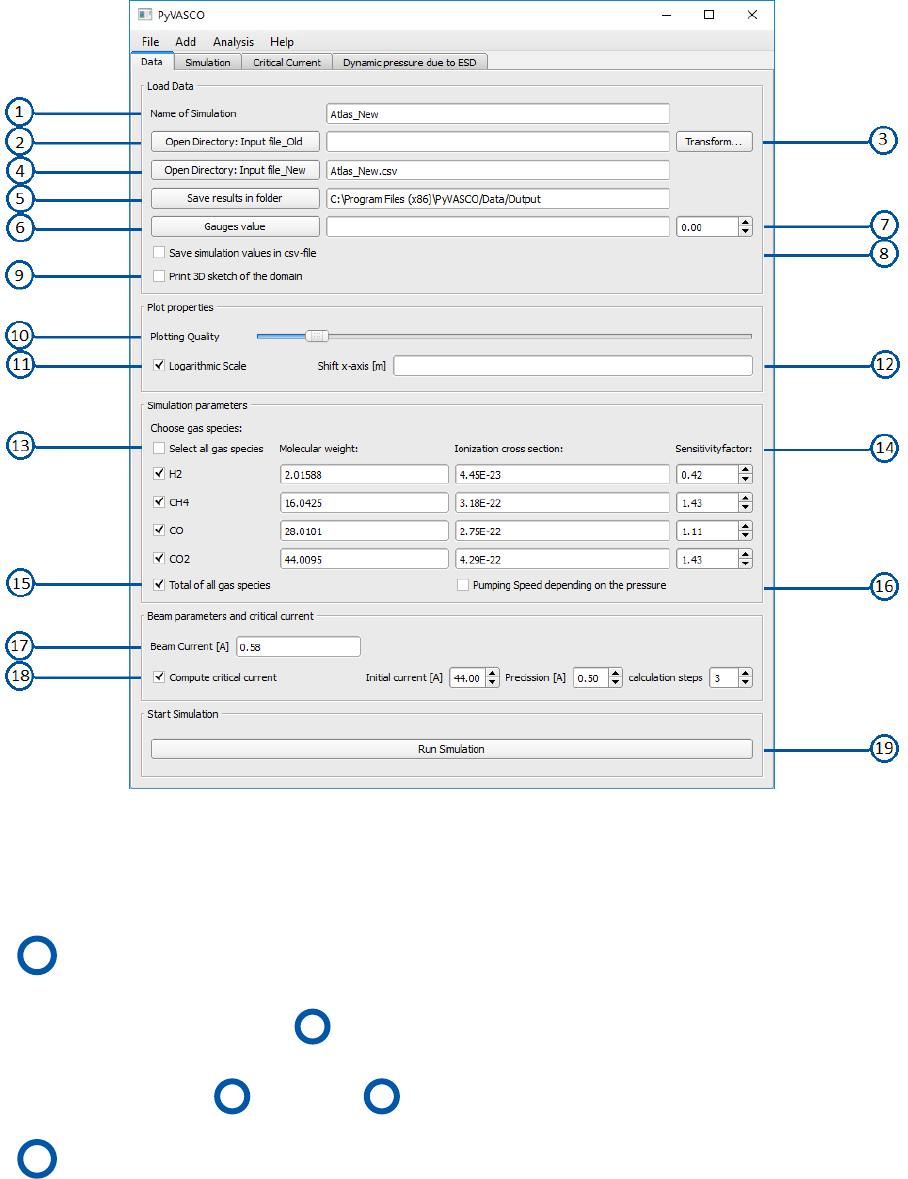Uncheck the Compute critical current checkbox
The width and height of the screenshot is (908, 1179).
coord(159,677)
